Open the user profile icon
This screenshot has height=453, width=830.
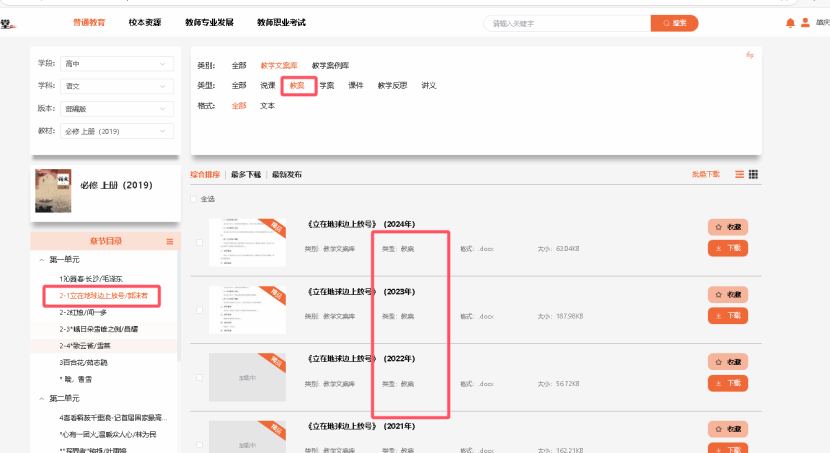(x=805, y=23)
